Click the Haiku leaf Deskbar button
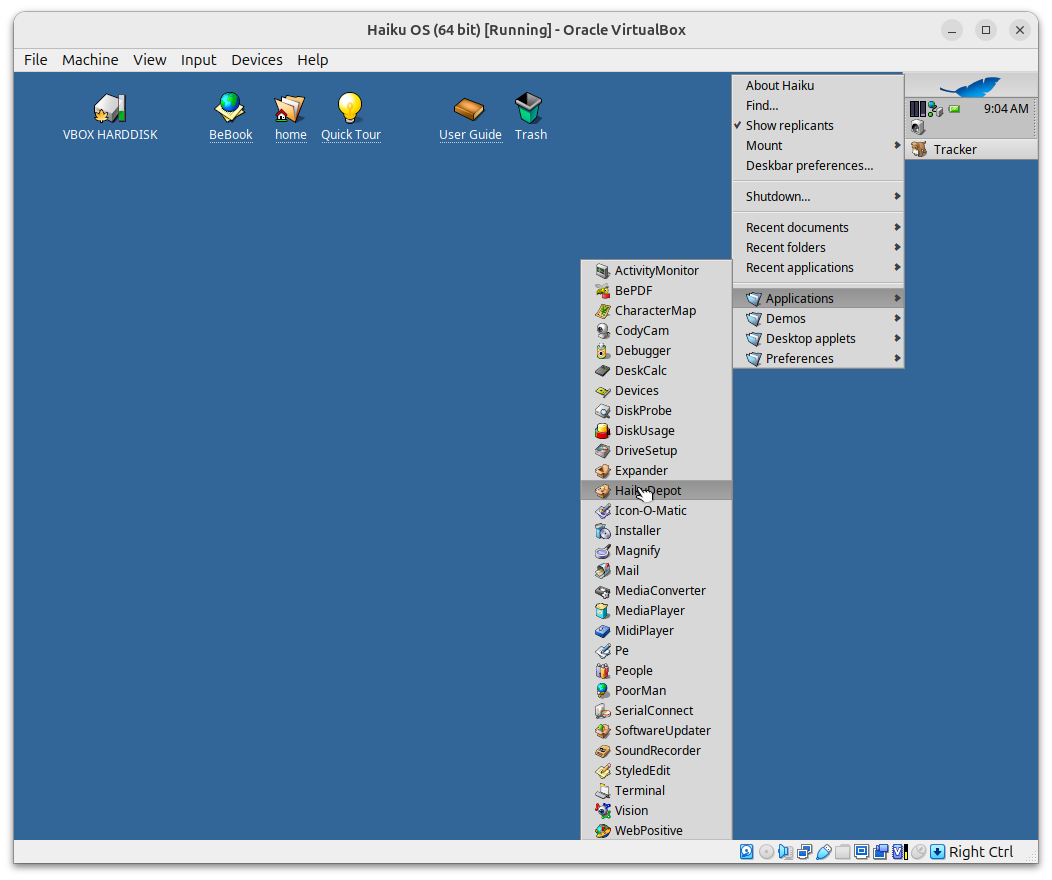The image size is (1052, 880). click(x=971, y=86)
